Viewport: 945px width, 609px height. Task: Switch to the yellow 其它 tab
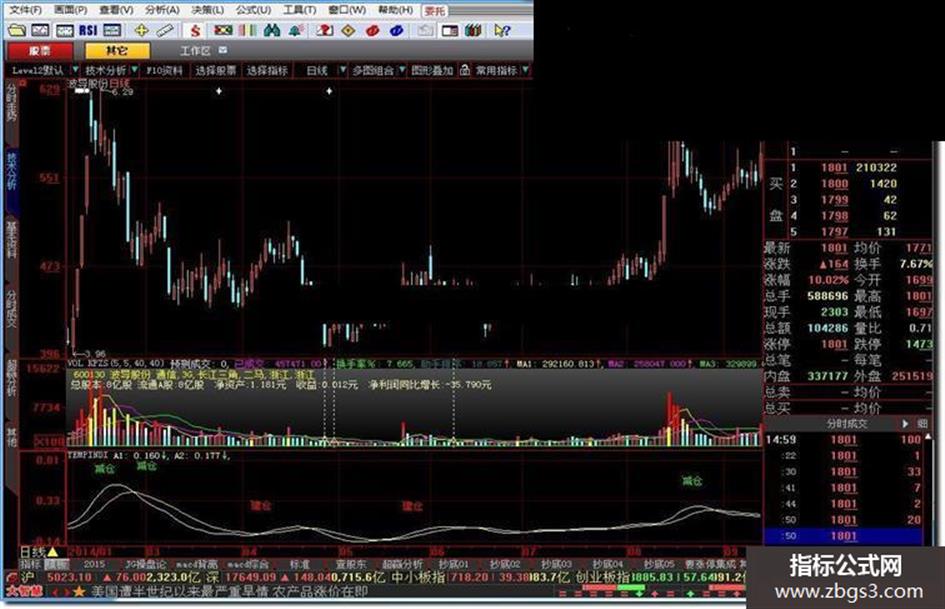pos(117,51)
